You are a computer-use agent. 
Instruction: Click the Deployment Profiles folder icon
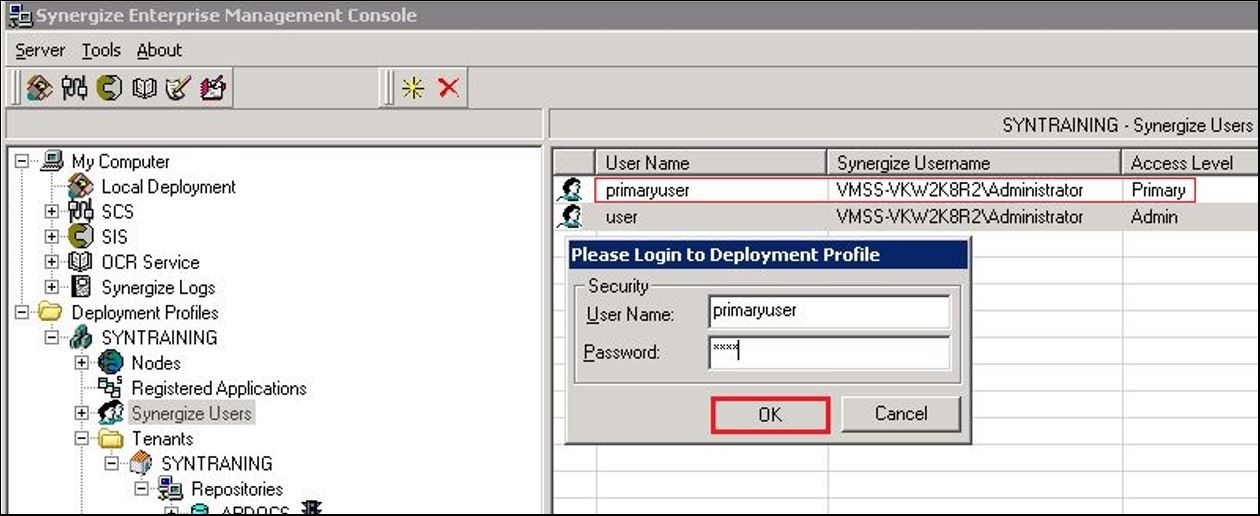pos(52,312)
